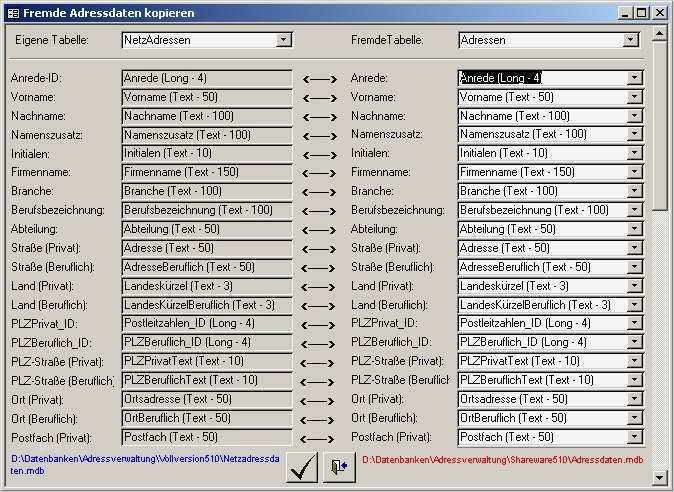Expand the right Landeskürzel (Text - 3) combo
The height and width of the screenshot is (492, 674).
coord(634,285)
